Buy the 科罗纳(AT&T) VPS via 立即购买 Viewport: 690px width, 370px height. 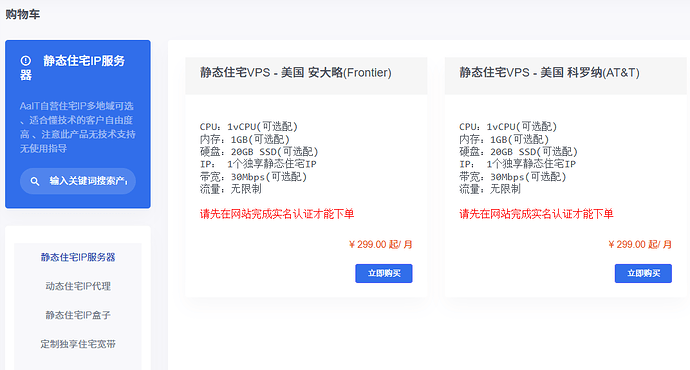pyautogui.click(x=643, y=273)
